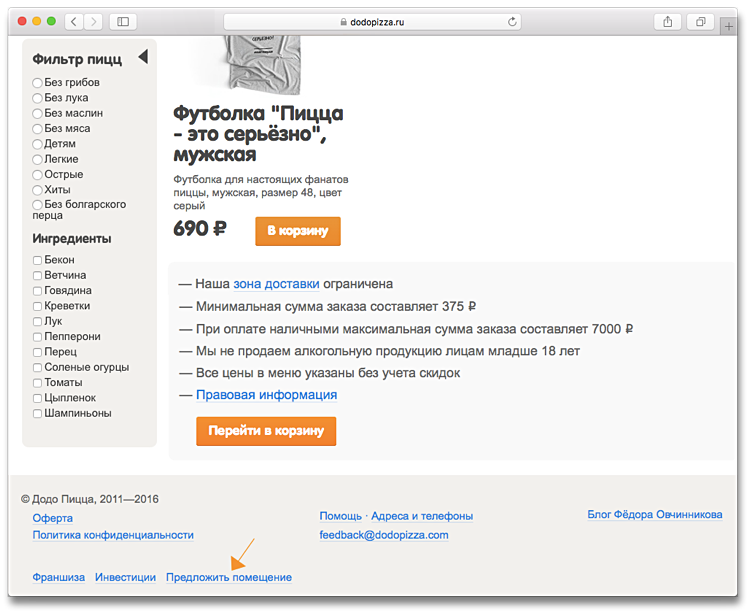Image resolution: width=750 pixels, height=611 pixels.
Task: Check the Томаты ingredient
Action: pyautogui.click(x=37, y=383)
